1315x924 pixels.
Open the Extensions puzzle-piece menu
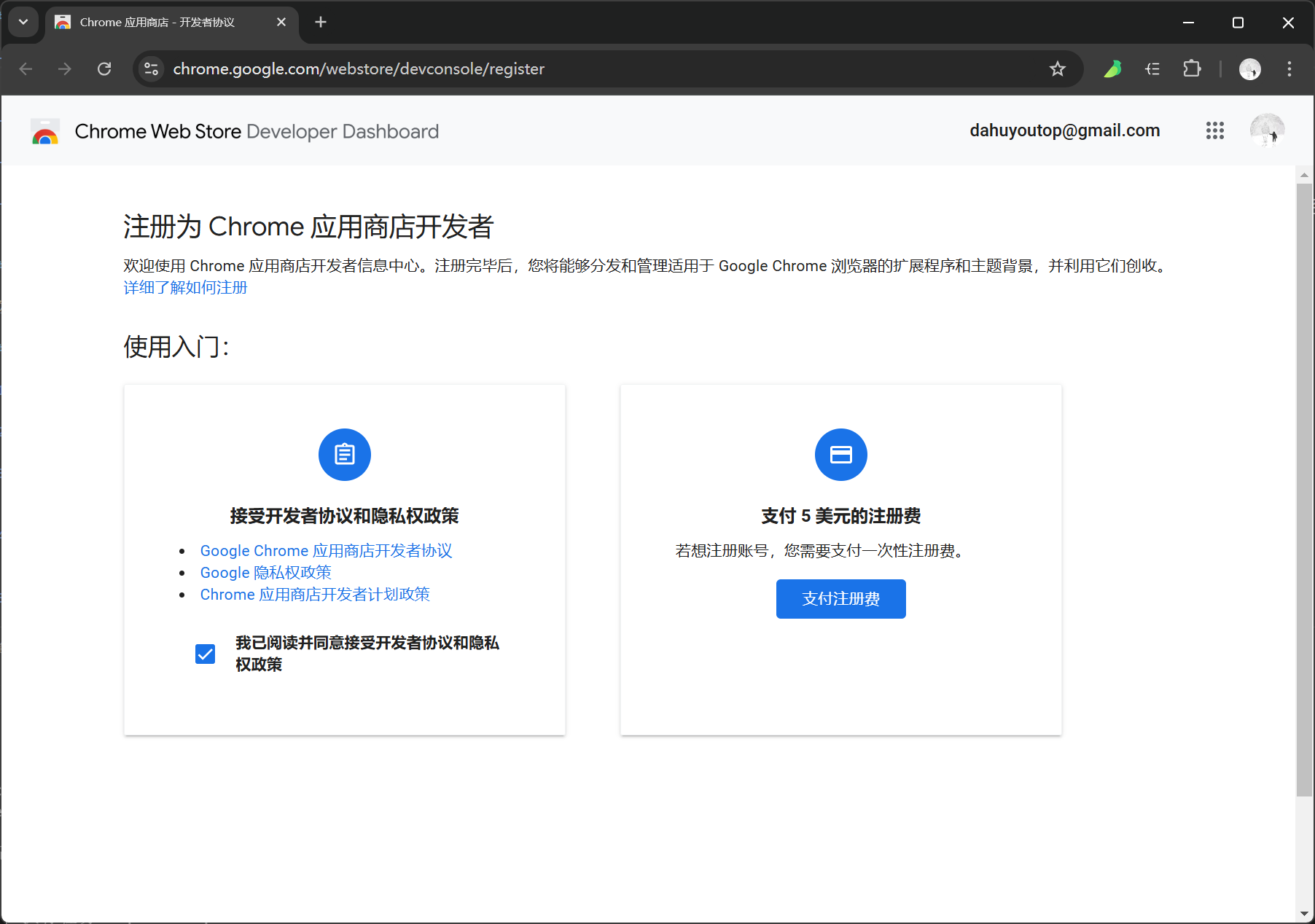click(1192, 68)
